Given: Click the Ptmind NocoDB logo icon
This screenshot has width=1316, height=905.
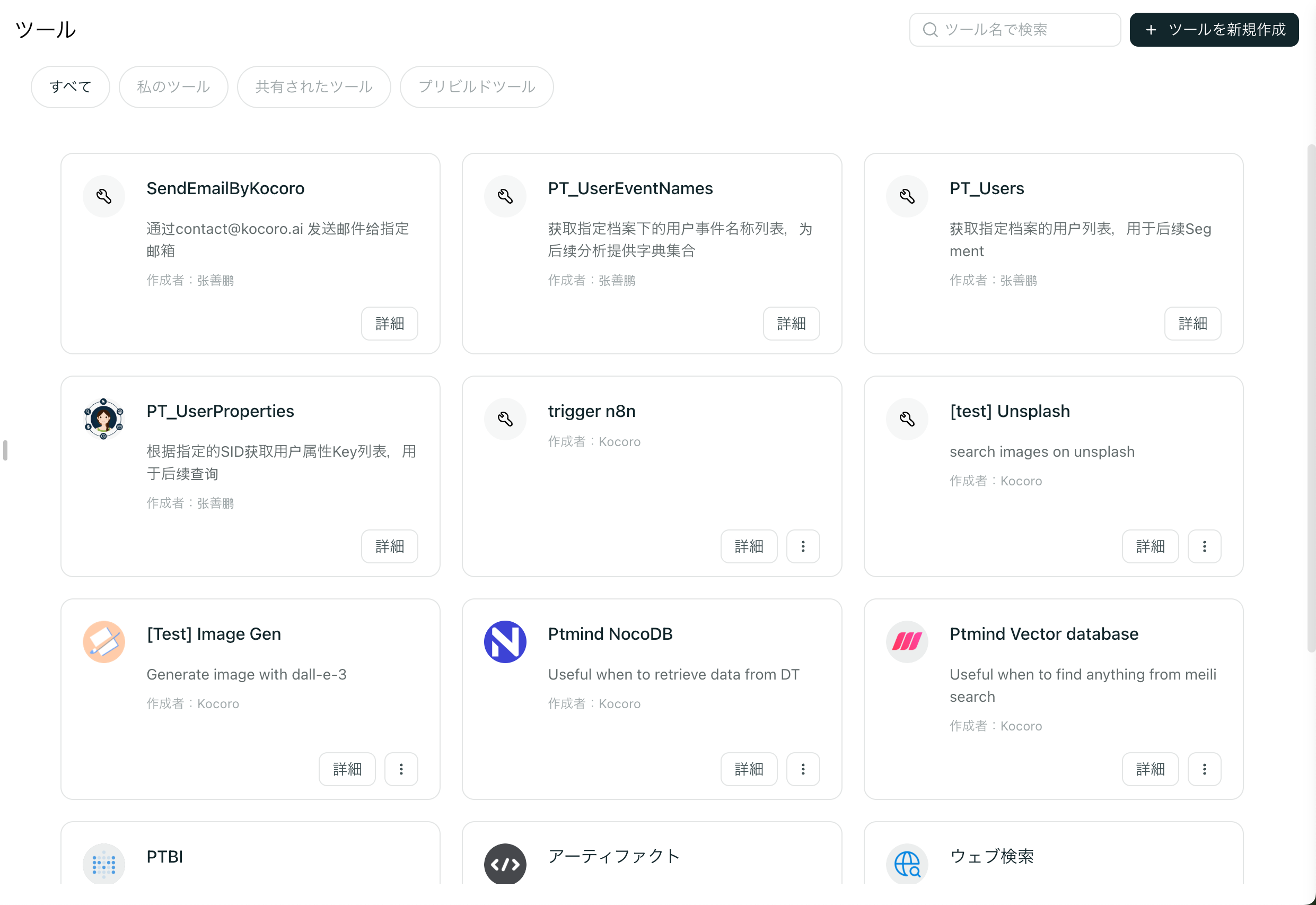Looking at the screenshot, I should tap(505, 642).
